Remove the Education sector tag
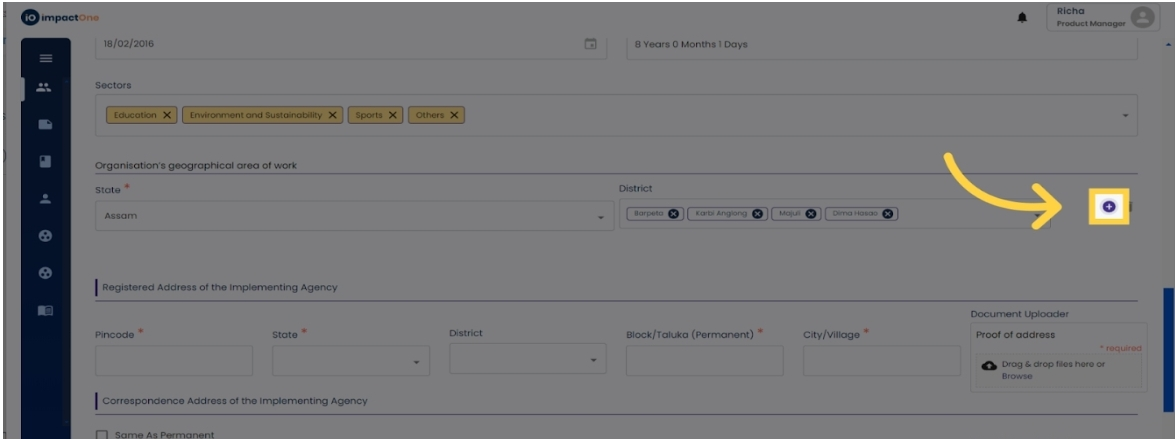 (167, 115)
